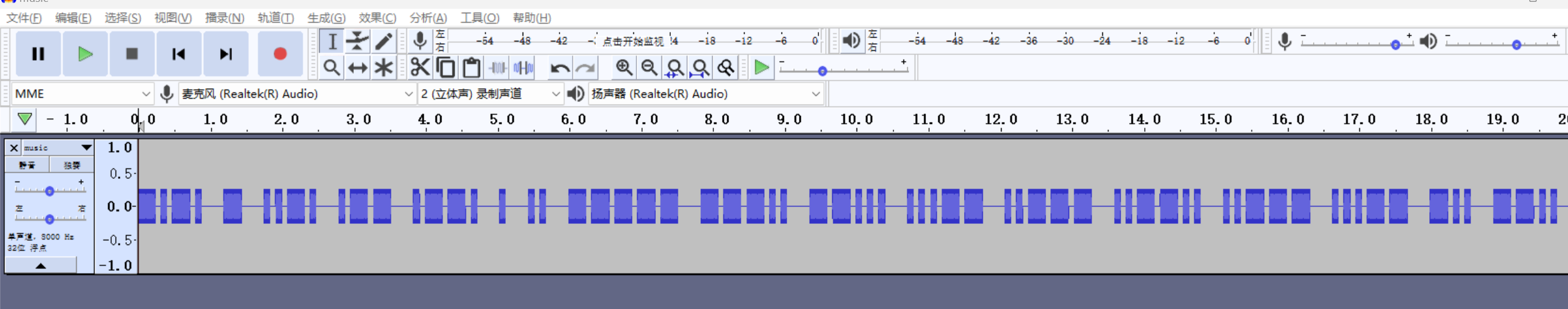Toggle the Pause button
1568x309 pixels.
point(38,54)
